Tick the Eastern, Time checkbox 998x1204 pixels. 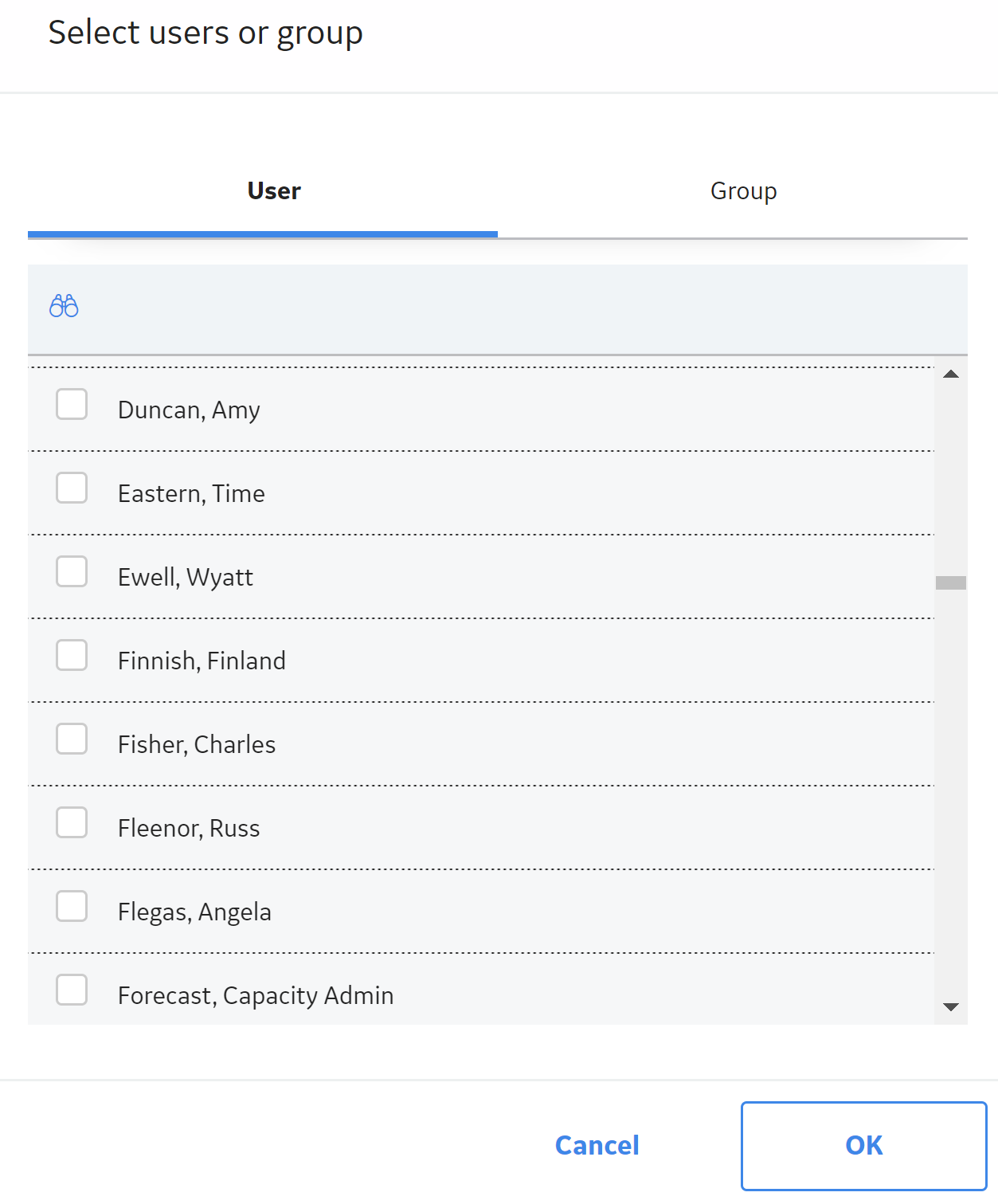click(72, 488)
